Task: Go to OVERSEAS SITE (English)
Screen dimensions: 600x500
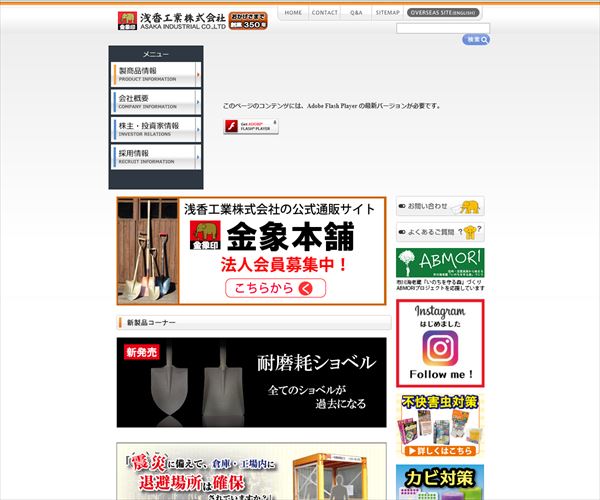Action: [x=443, y=13]
